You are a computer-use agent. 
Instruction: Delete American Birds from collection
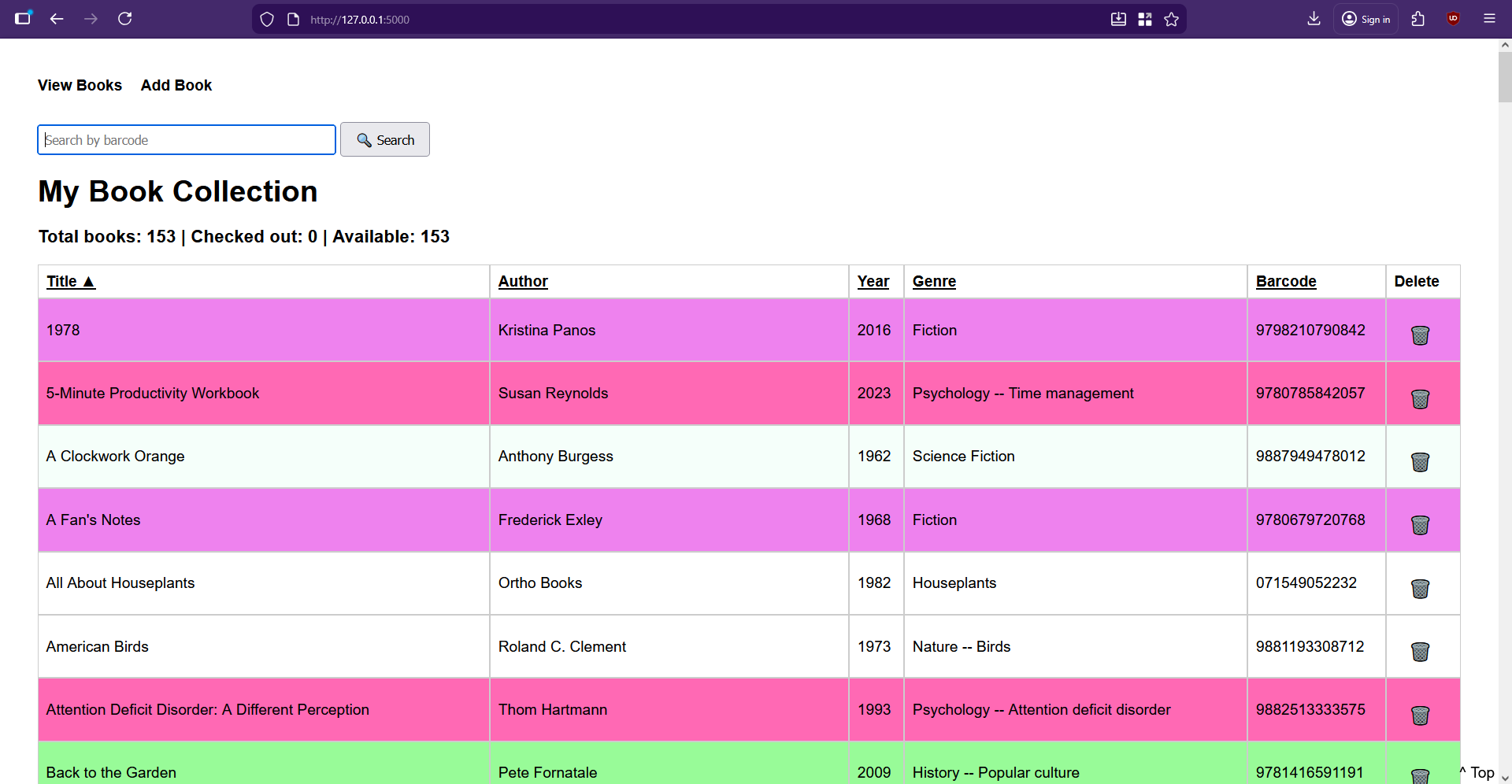(1420, 652)
